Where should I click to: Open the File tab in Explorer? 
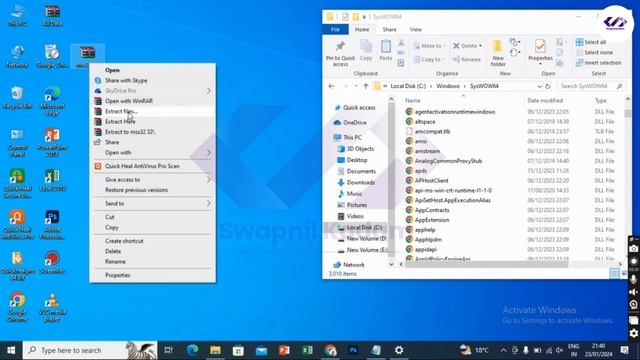click(335, 29)
